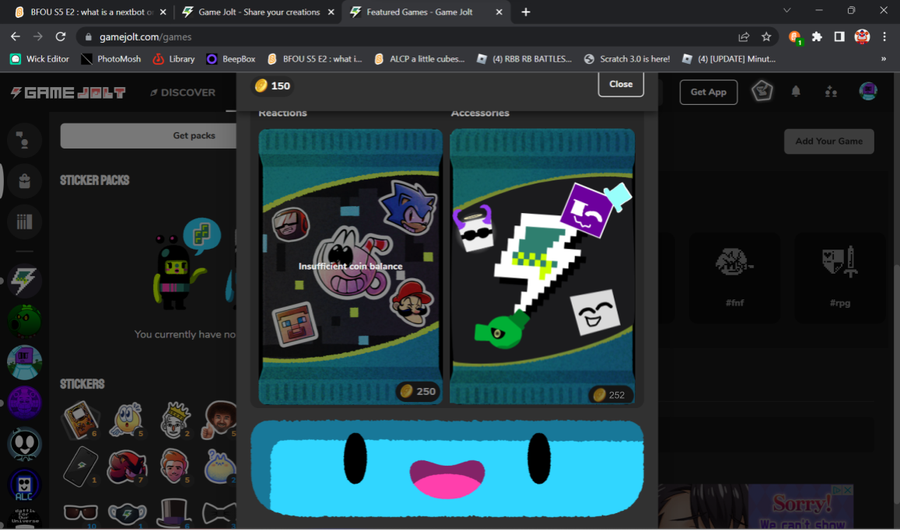Go back to the previous page
Screen dimensions: 900x531
click(x=15, y=37)
